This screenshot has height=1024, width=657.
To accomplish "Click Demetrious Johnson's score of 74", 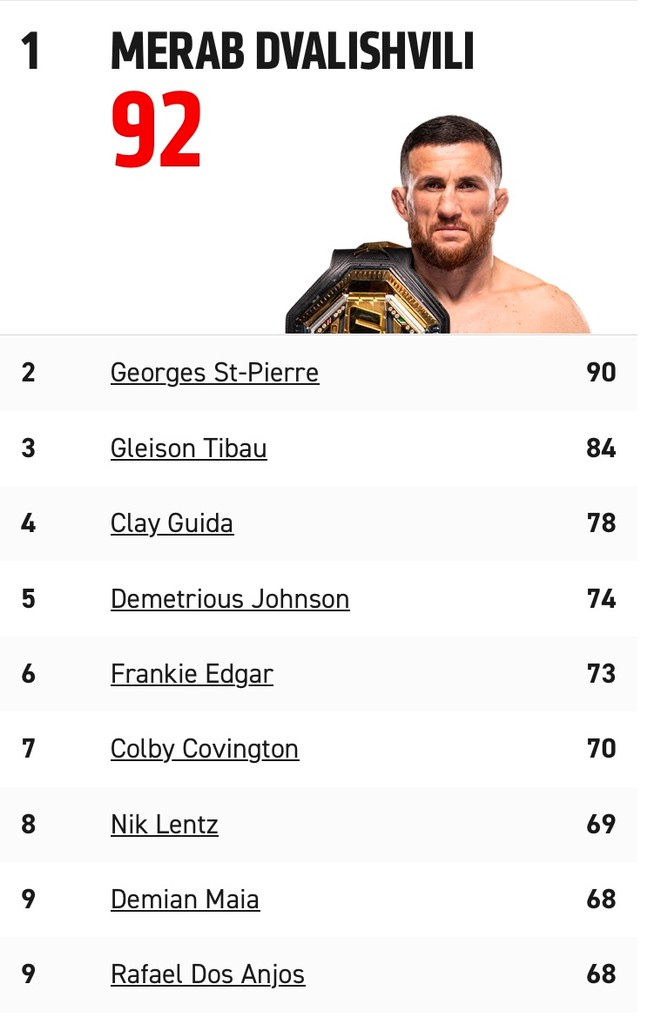I will pyautogui.click(x=601, y=599).
